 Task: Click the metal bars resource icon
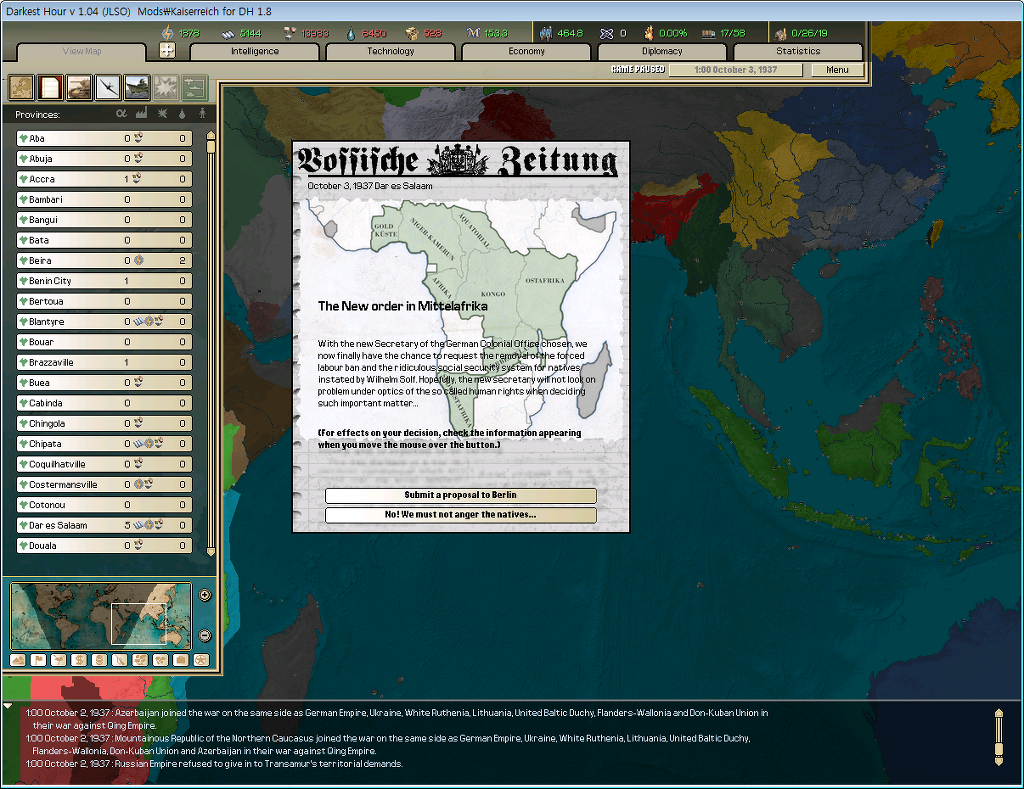pyautogui.click(x=228, y=33)
